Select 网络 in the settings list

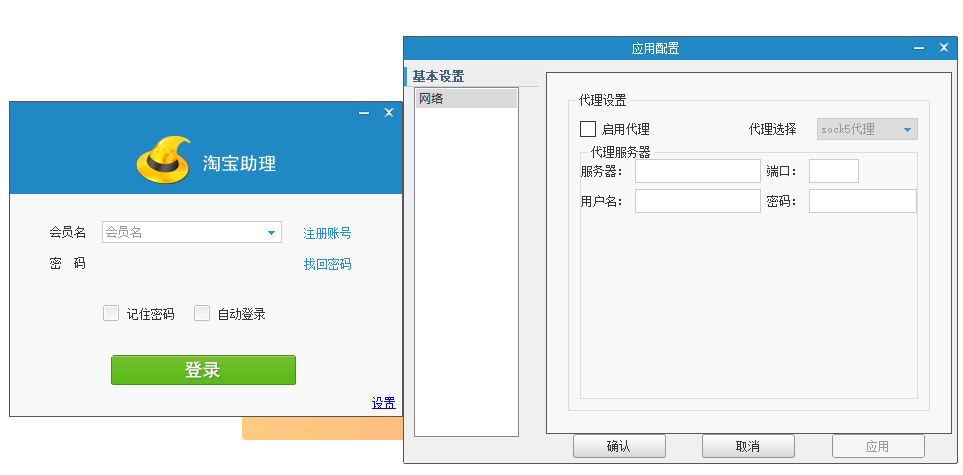click(466, 98)
